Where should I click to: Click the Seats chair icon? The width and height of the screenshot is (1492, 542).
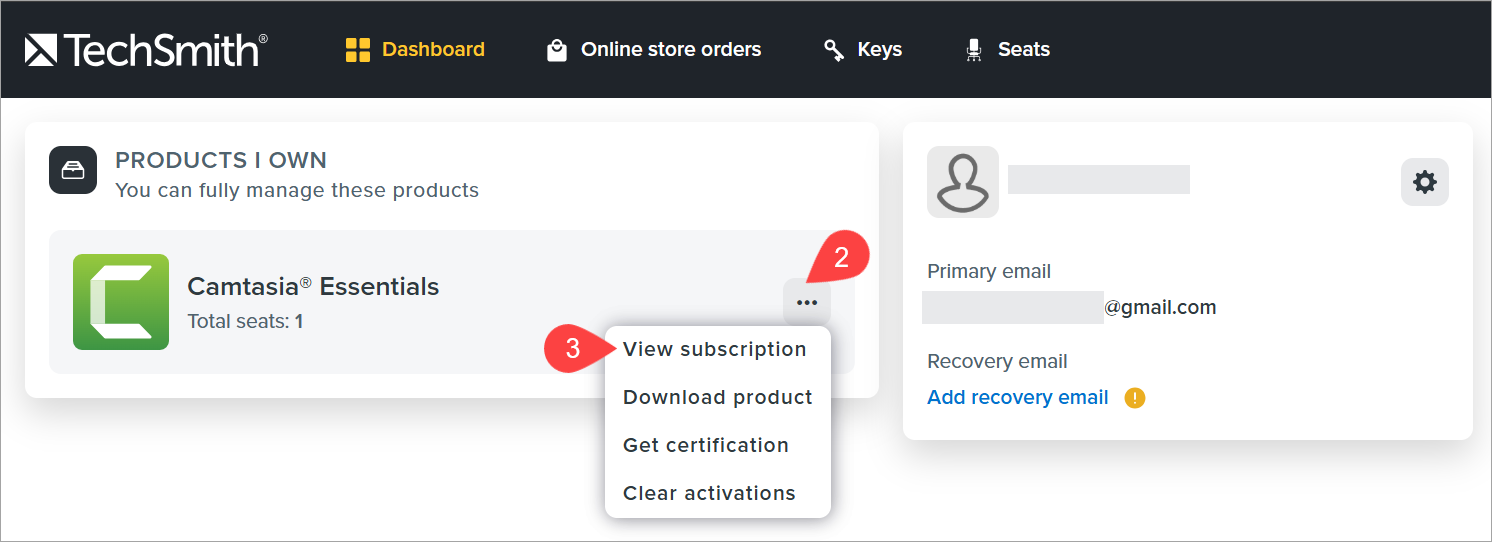click(973, 50)
